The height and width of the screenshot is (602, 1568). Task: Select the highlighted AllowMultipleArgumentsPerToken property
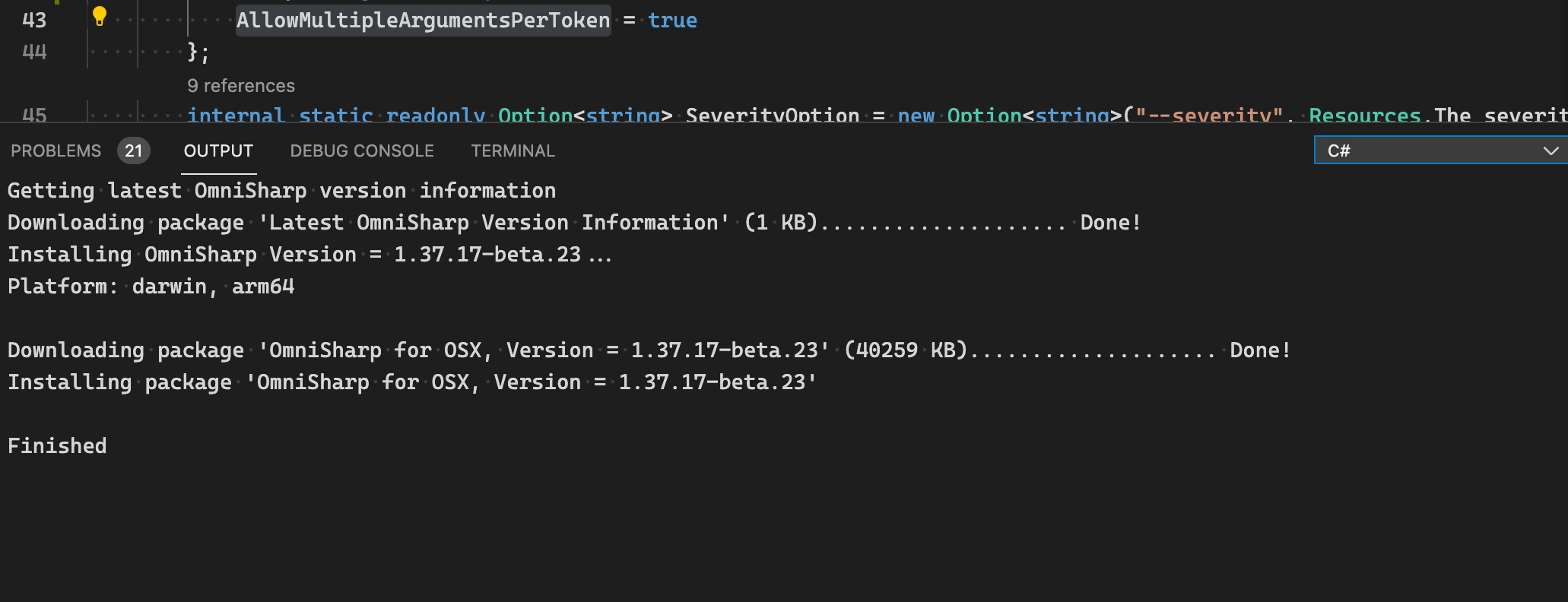coord(423,20)
